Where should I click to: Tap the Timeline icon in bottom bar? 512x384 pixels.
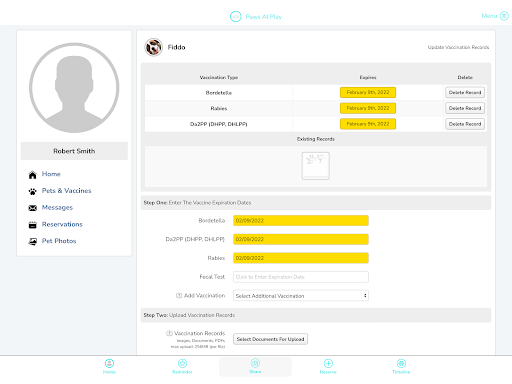pyautogui.click(x=401, y=363)
